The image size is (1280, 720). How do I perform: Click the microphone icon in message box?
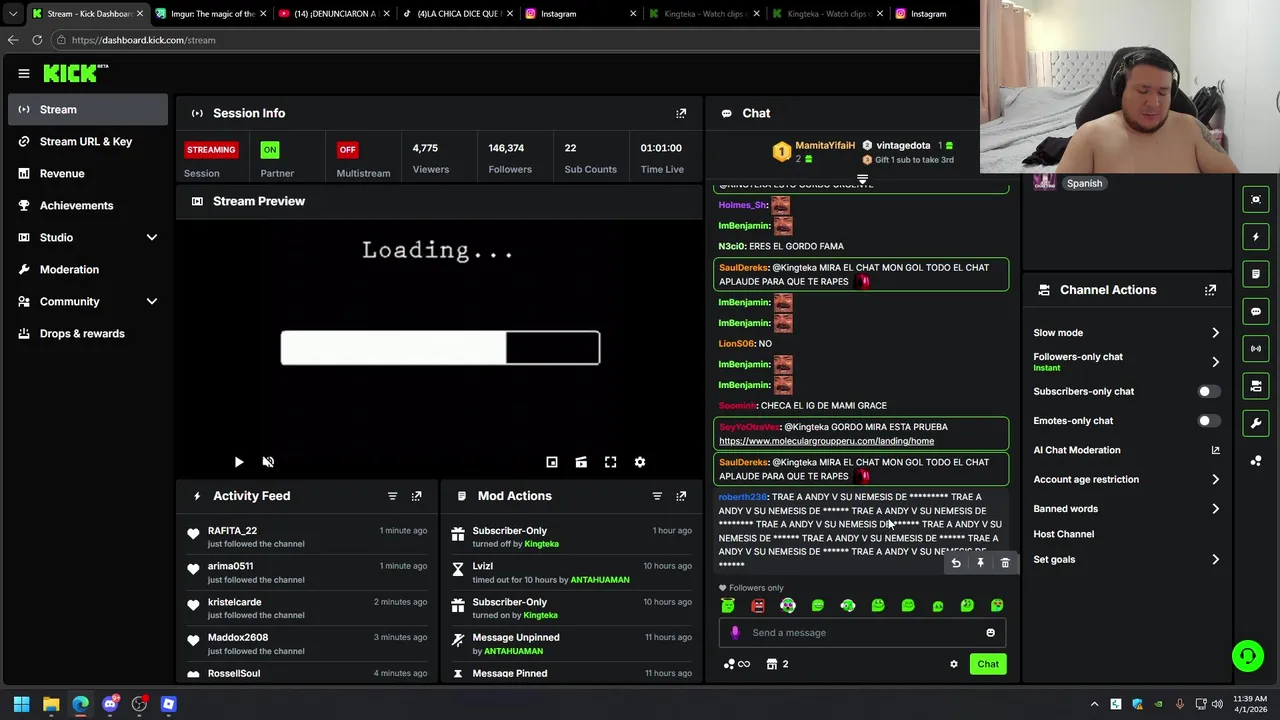pyautogui.click(x=735, y=632)
